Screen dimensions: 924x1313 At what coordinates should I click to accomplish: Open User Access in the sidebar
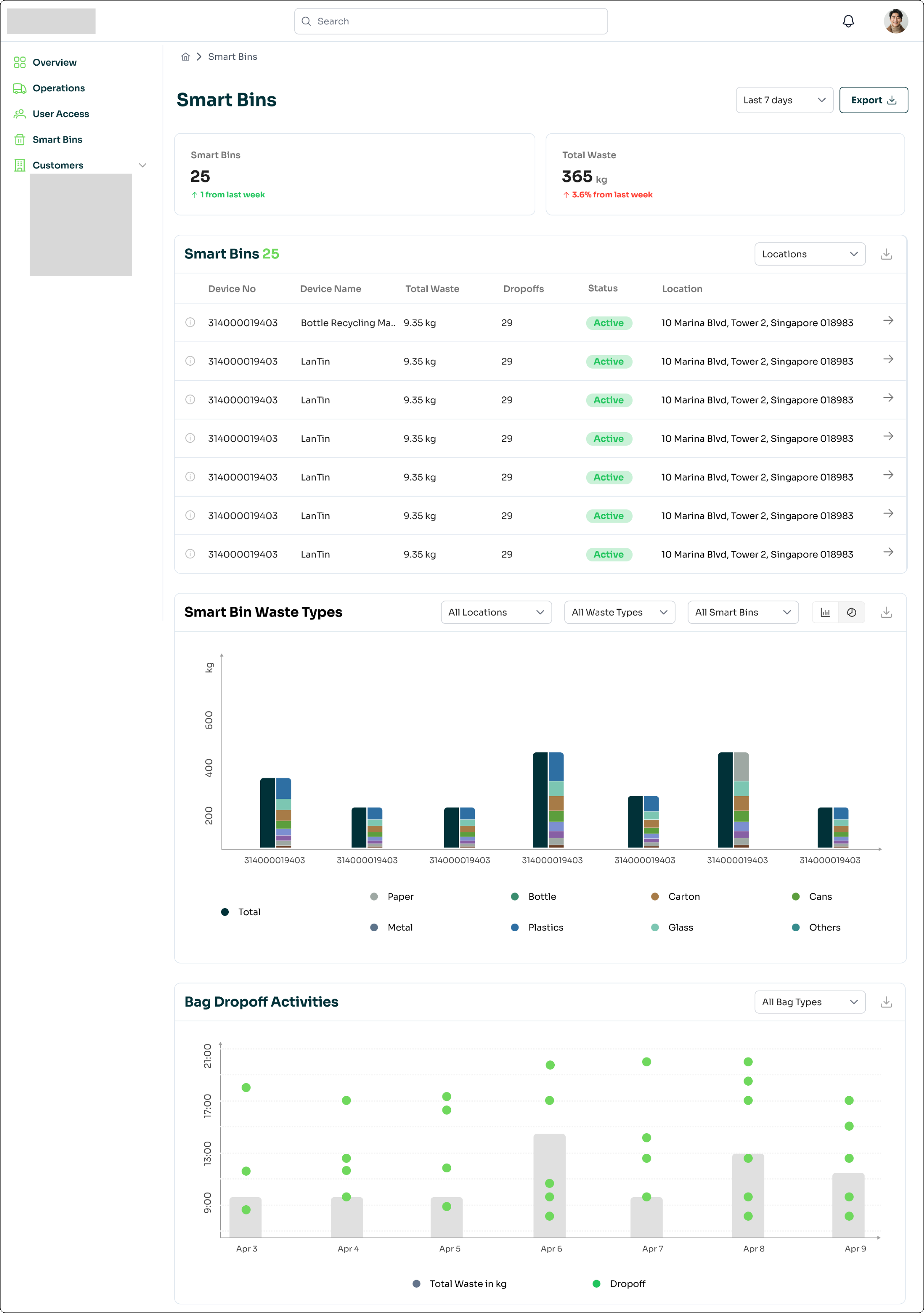(x=61, y=114)
